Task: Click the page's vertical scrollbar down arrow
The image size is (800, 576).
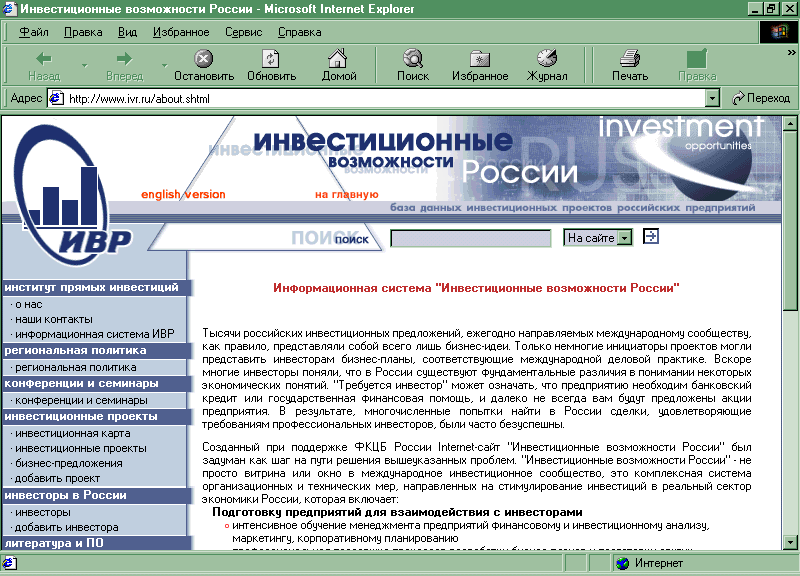Action: click(791, 543)
